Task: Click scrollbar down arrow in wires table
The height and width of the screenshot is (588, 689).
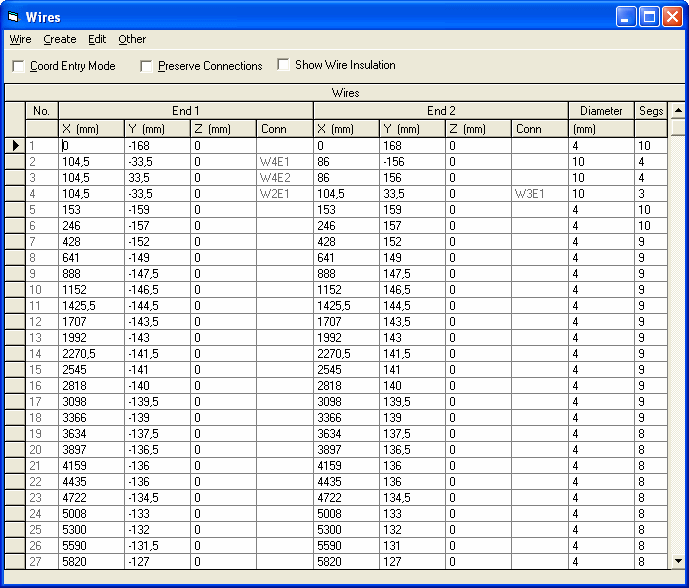Action: [678, 561]
